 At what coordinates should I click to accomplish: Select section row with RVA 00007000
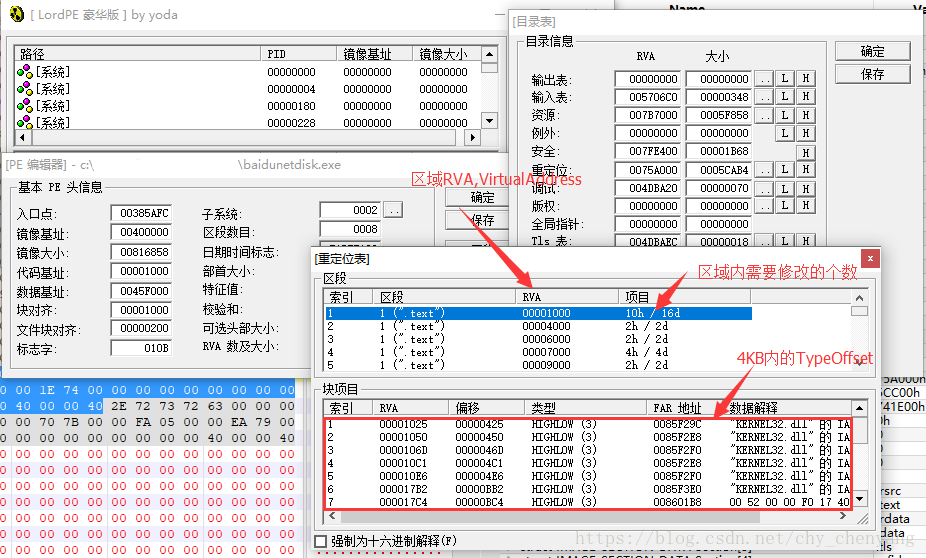[538, 352]
